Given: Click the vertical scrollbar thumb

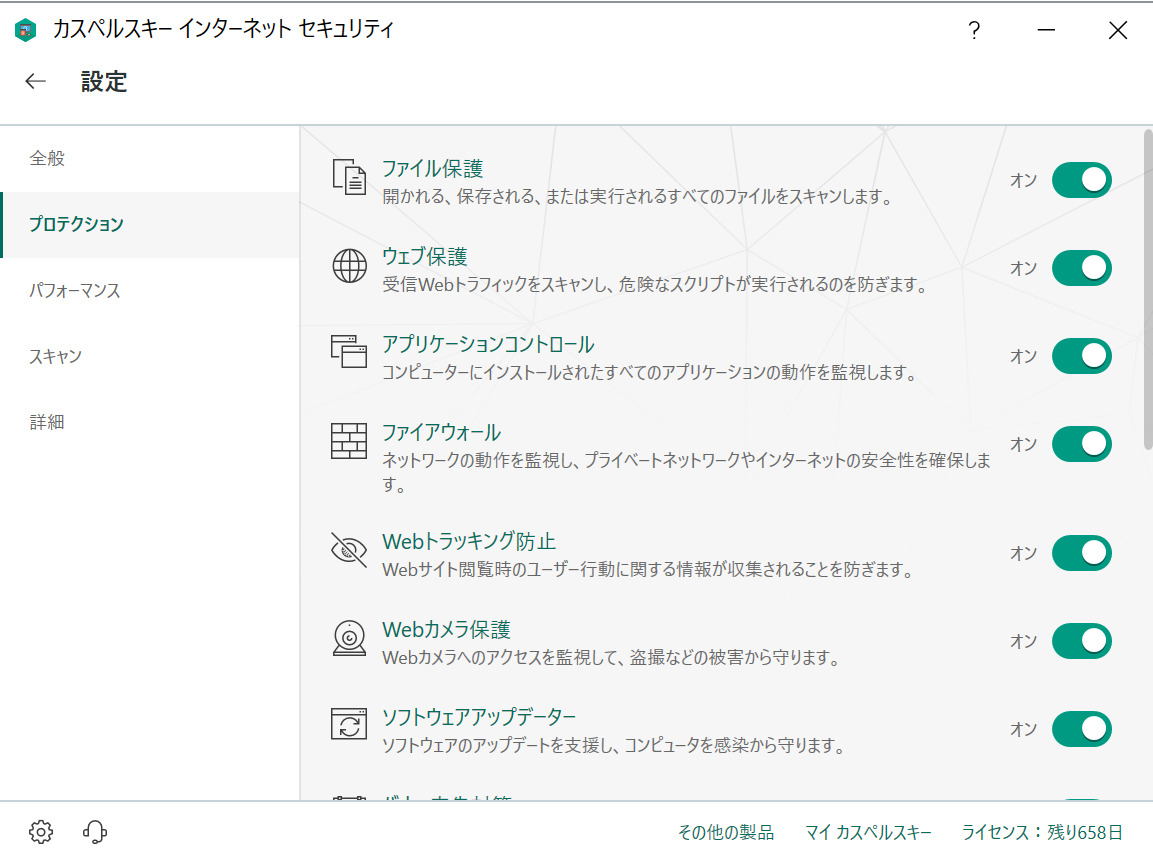Looking at the screenshot, I should pos(1148,289).
